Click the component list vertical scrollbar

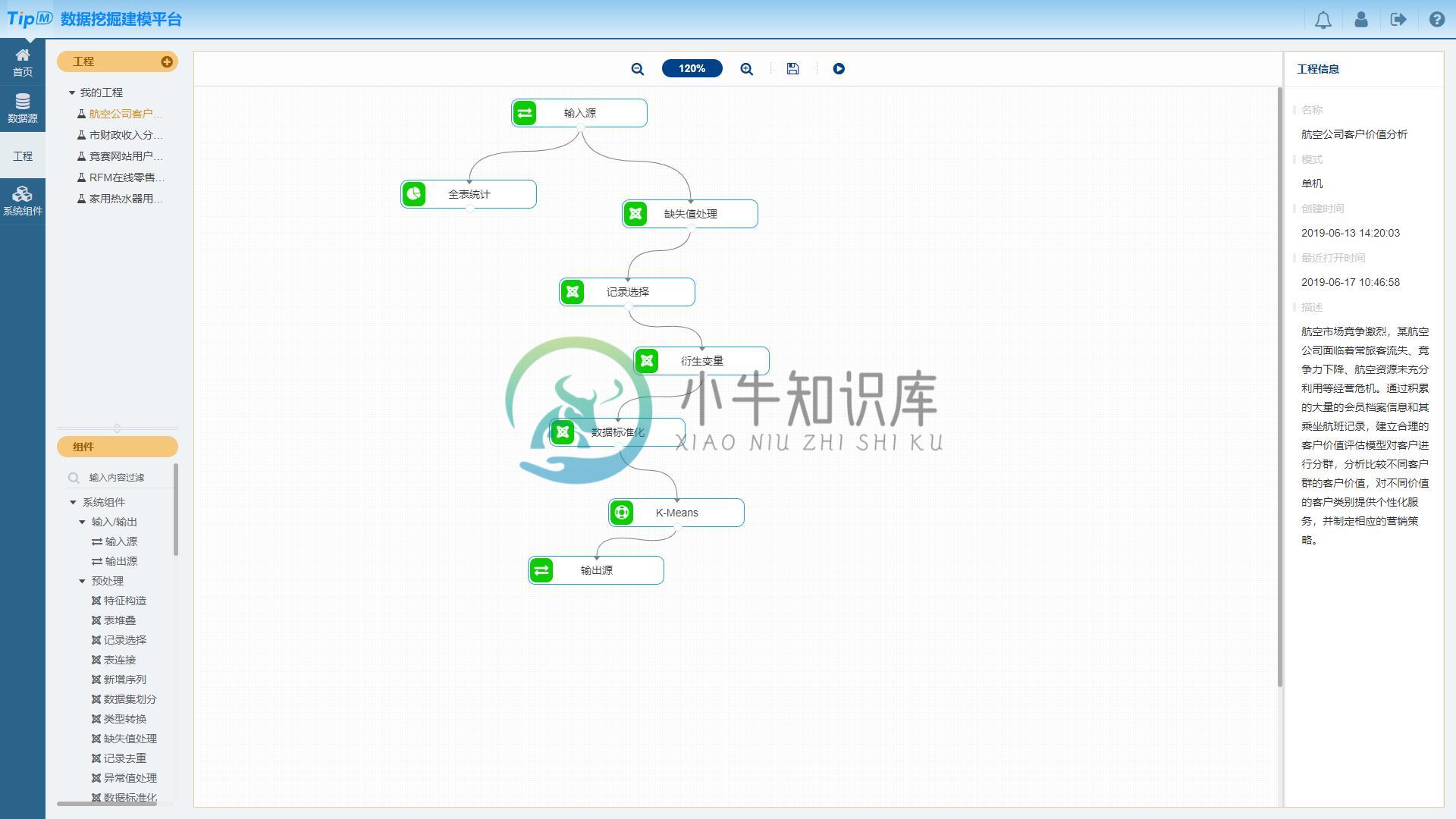[176, 510]
